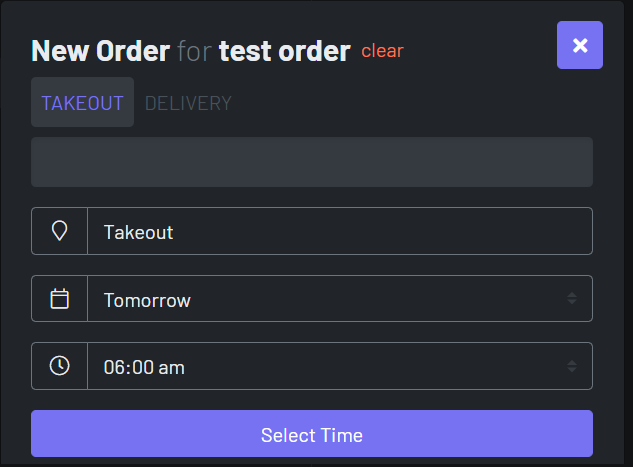Switch to the TAKEOUT tab
The width and height of the screenshot is (633, 467).
coord(82,103)
